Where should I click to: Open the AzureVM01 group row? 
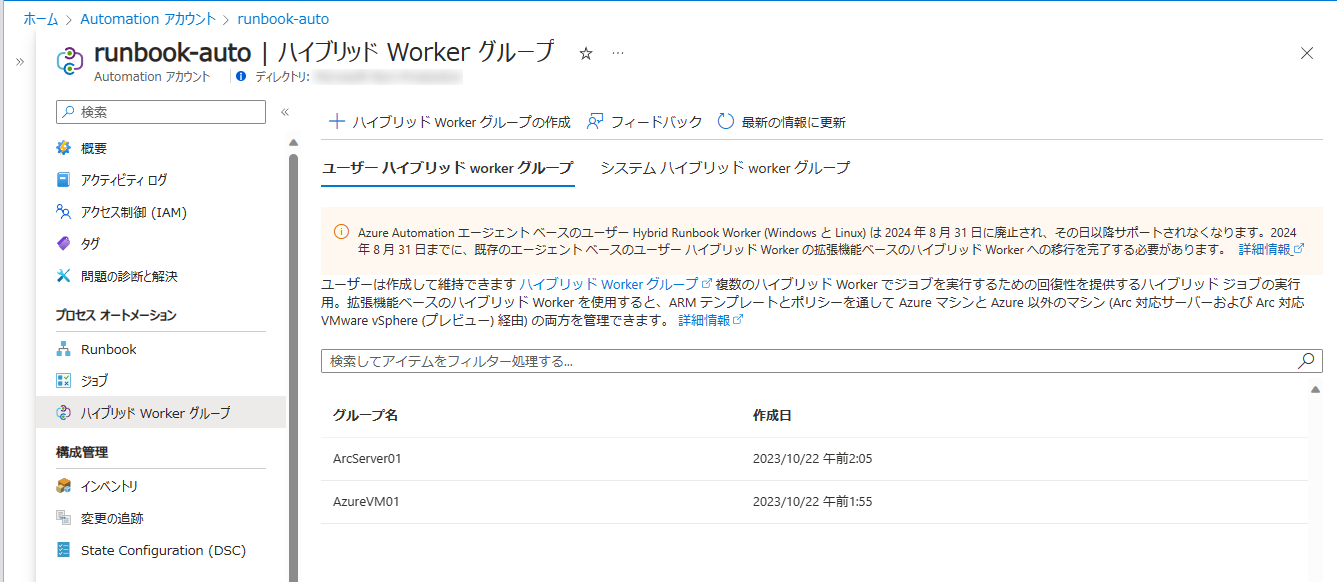(x=814, y=502)
